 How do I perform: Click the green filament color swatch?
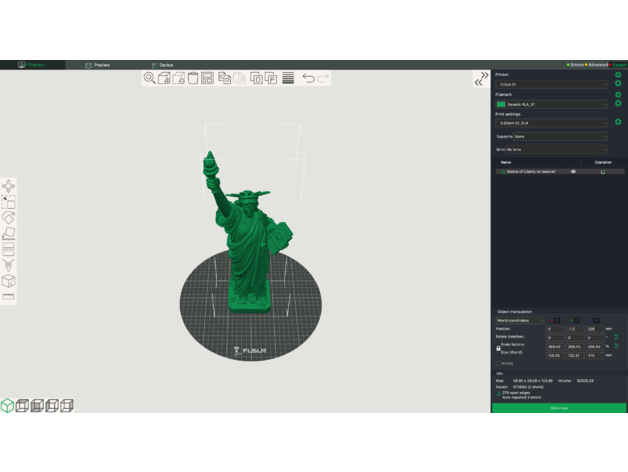click(x=501, y=104)
